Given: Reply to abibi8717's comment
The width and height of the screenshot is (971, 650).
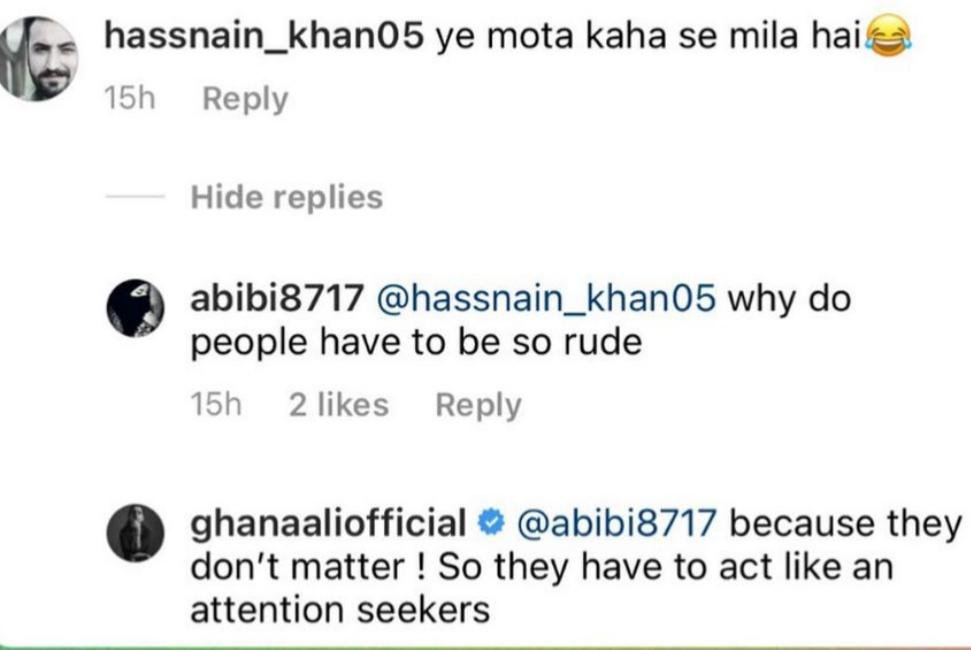Looking at the screenshot, I should pyautogui.click(x=478, y=405).
